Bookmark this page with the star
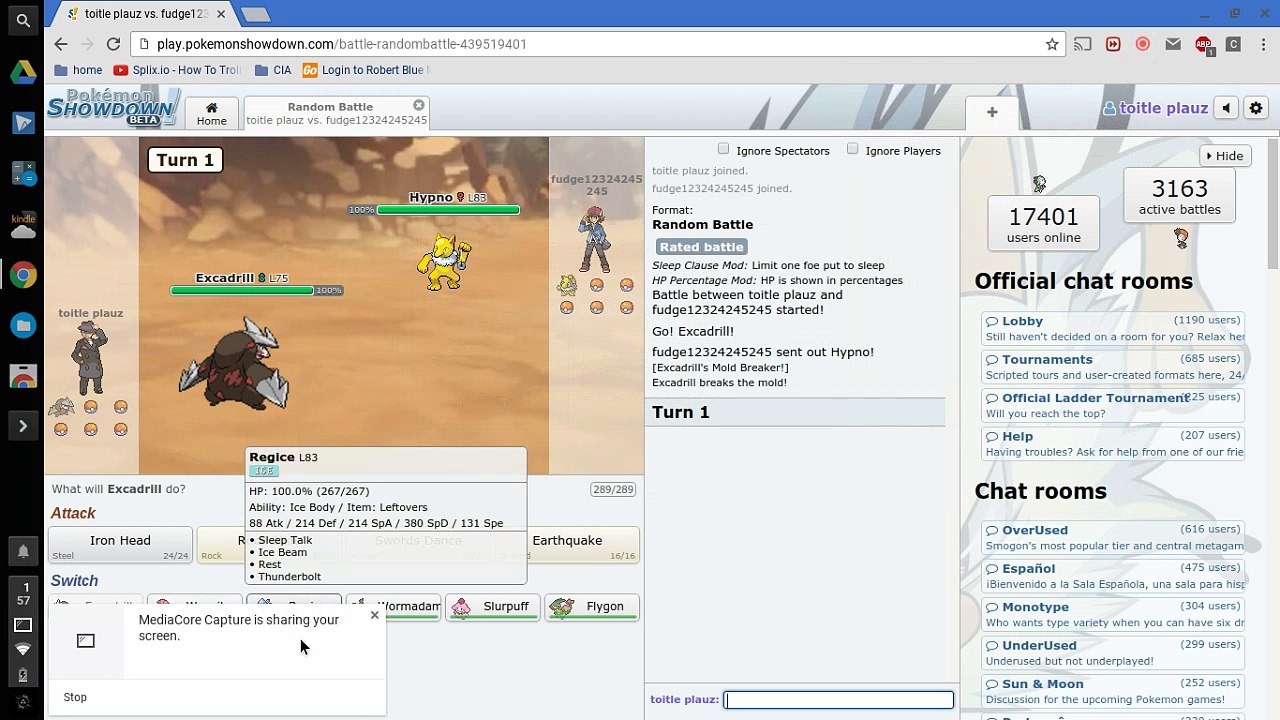Screen dimensions: 1280x720 click(x=1052, y=44)
